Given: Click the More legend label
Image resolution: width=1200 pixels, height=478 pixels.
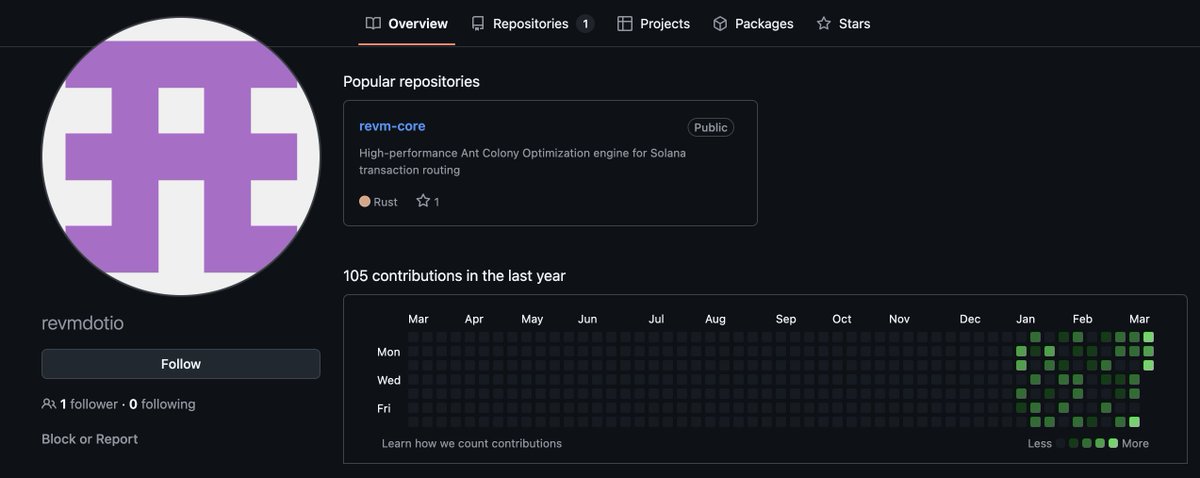Looking at the screenshot, I should coord(1135,443).
